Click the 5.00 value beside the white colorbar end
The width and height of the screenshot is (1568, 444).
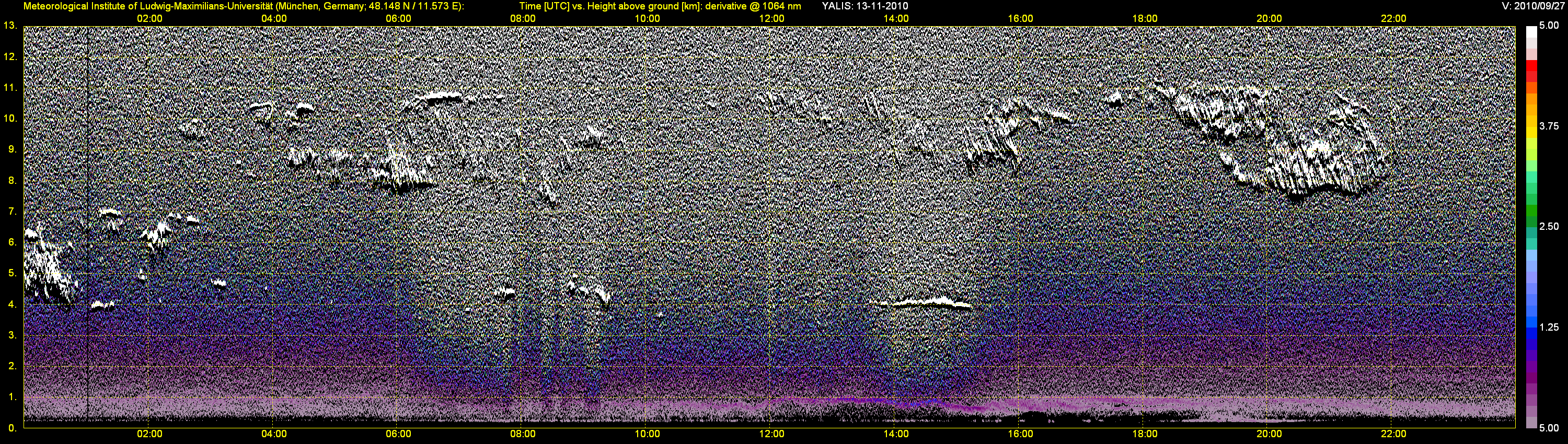coord(1549,26)
